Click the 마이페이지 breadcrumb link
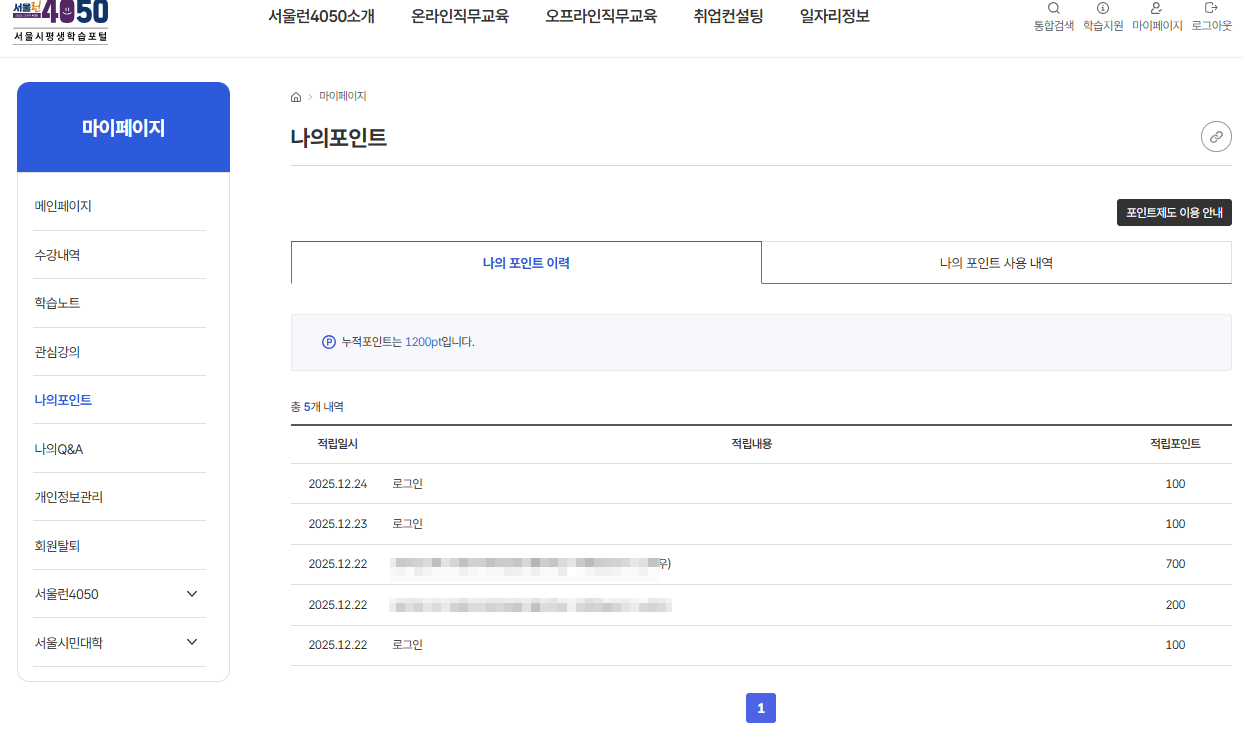The width and height of the screenshot is (1243, 750). pos(341,95)
